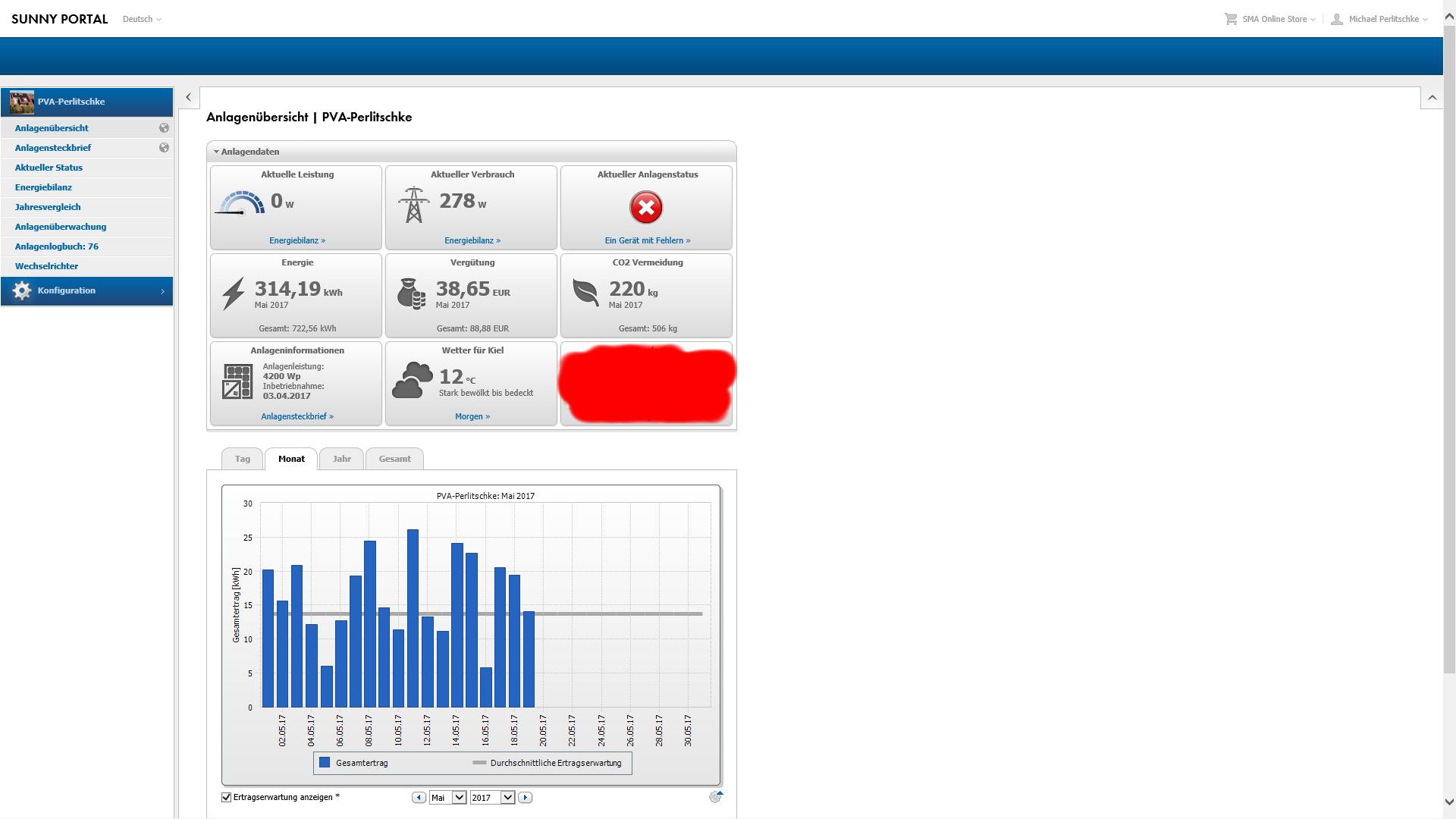
Task: Open the month dropdown showing Mai
Action: 459,798
